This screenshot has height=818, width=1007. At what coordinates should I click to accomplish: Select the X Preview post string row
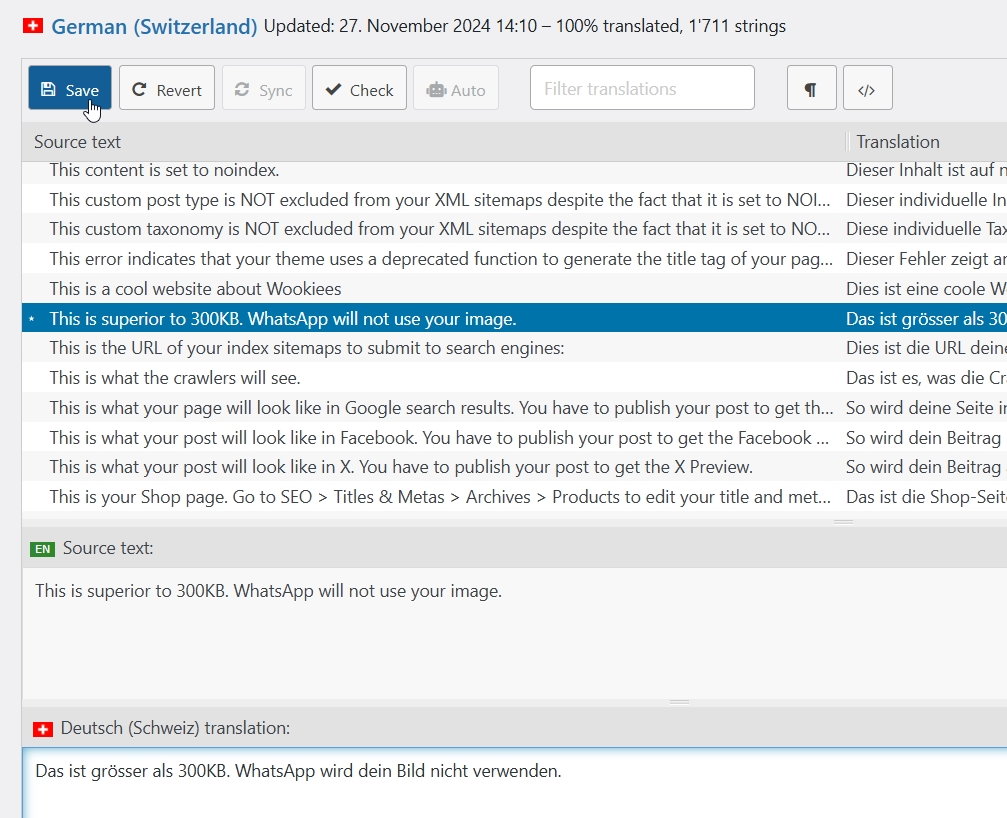click(400, 467)
